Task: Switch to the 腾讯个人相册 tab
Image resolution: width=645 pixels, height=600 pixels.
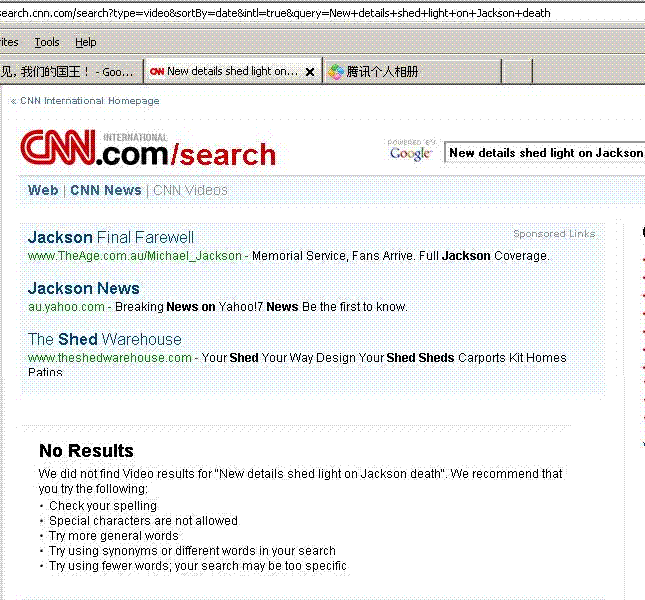Action: [x=413, y=72]
